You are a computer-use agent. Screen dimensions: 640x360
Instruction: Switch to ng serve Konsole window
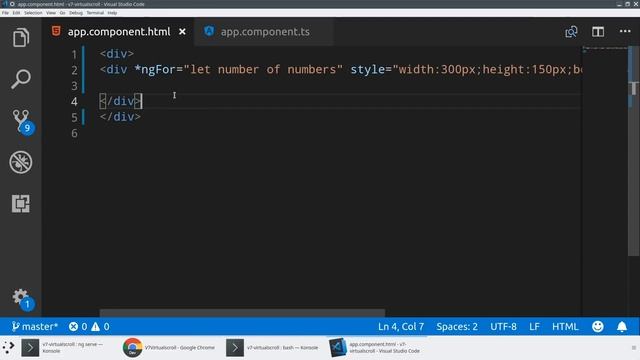pyautogui.click(x=62, y=347)
